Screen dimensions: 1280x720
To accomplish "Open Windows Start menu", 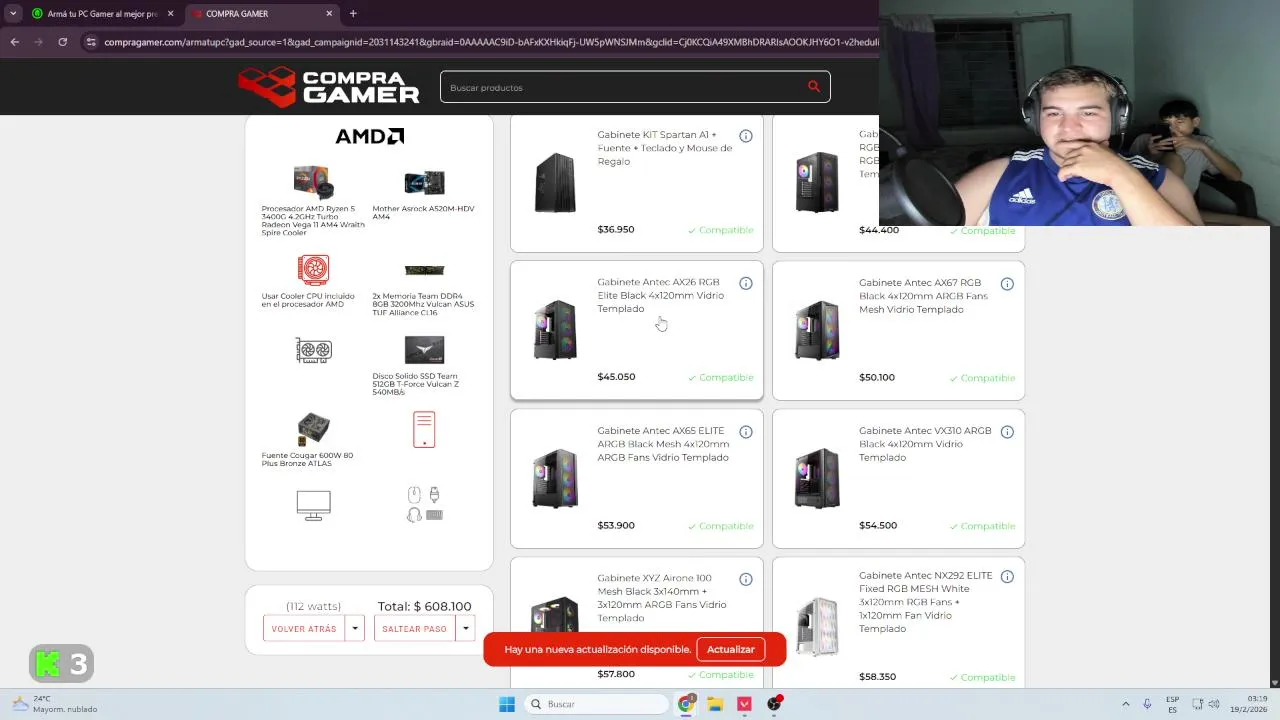I will (x=507, y=704).
